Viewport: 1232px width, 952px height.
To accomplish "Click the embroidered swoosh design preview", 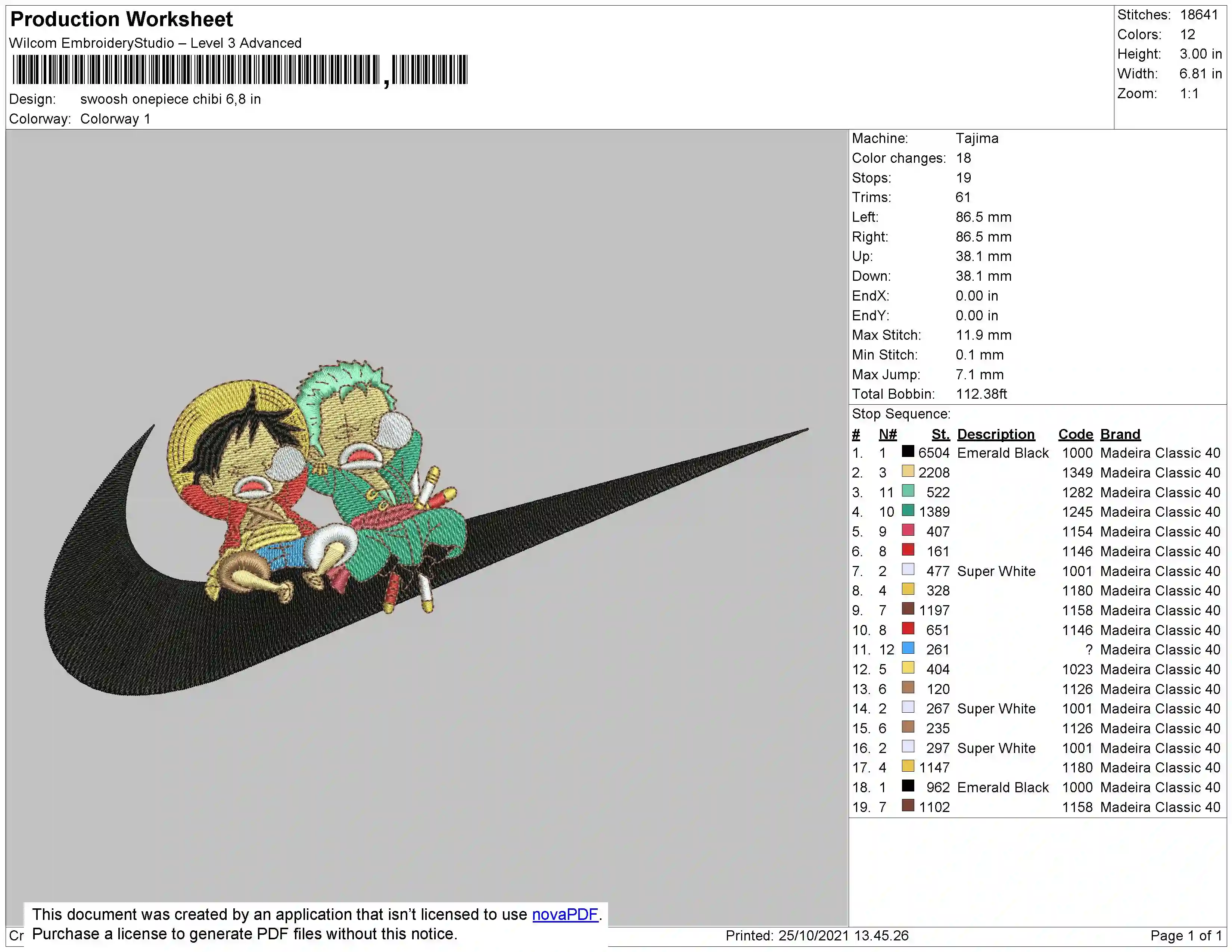I will 426,527.
